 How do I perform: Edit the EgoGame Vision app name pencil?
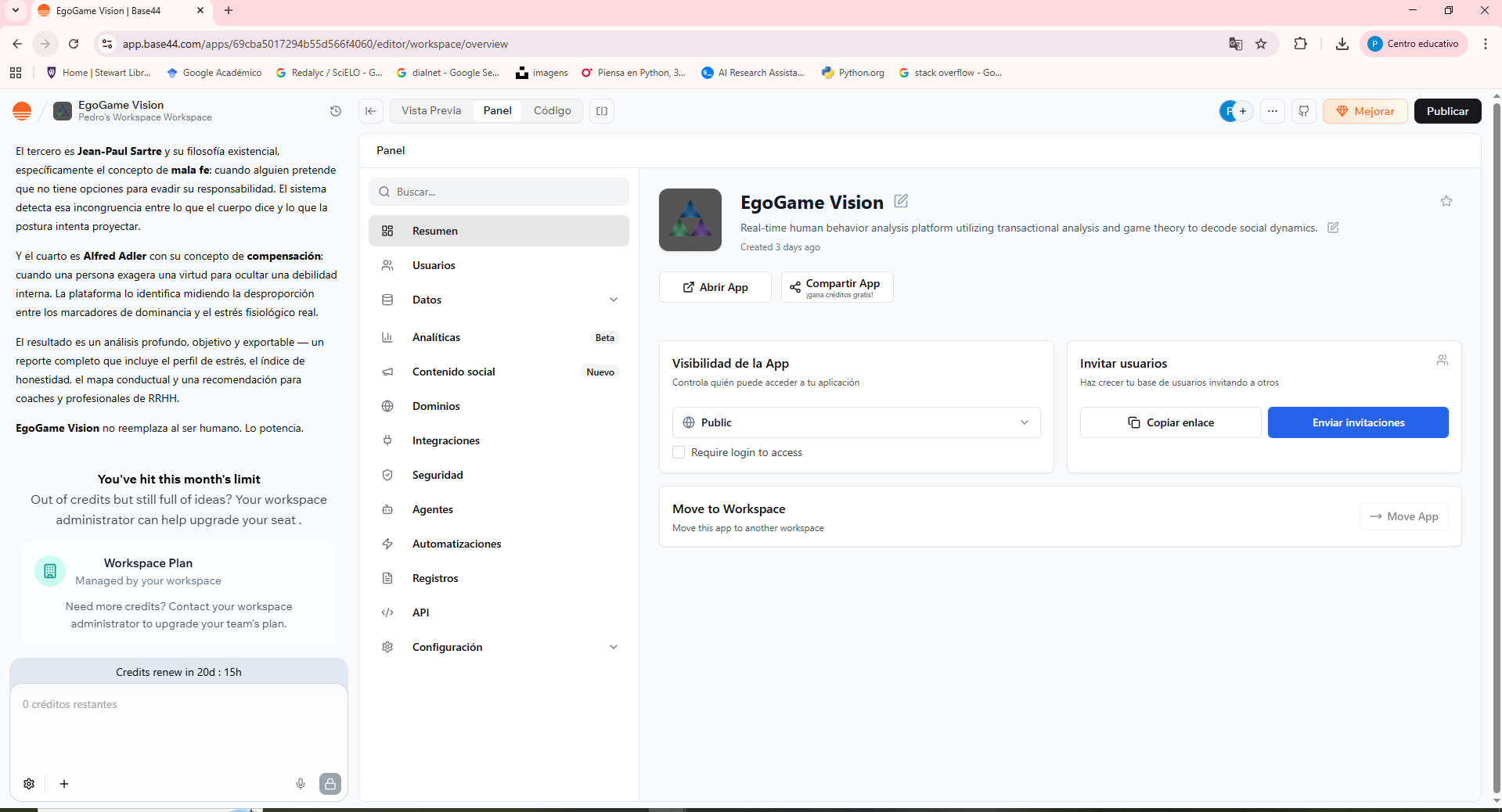pyautogui.click(x=901, y=201)
